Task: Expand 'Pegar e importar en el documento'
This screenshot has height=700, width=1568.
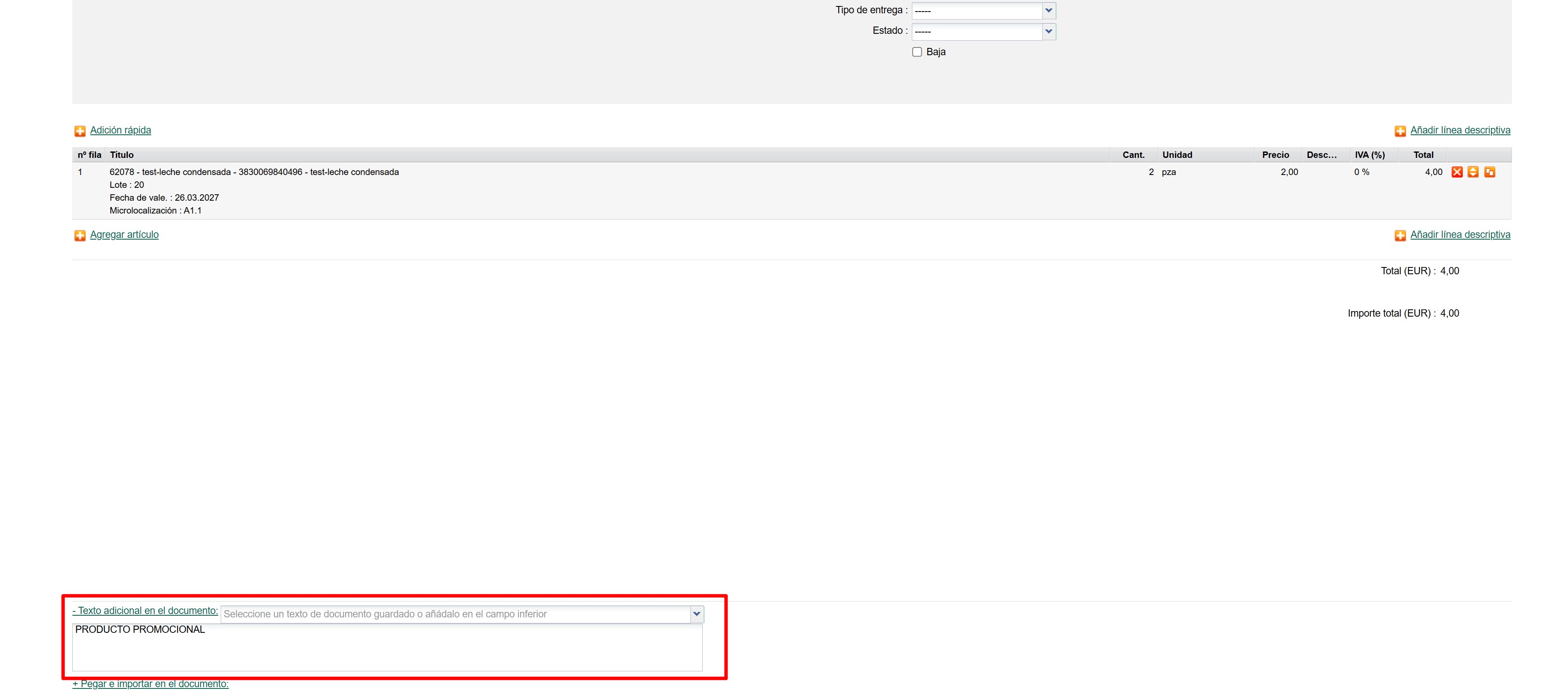Action: (x=151, y=684)
